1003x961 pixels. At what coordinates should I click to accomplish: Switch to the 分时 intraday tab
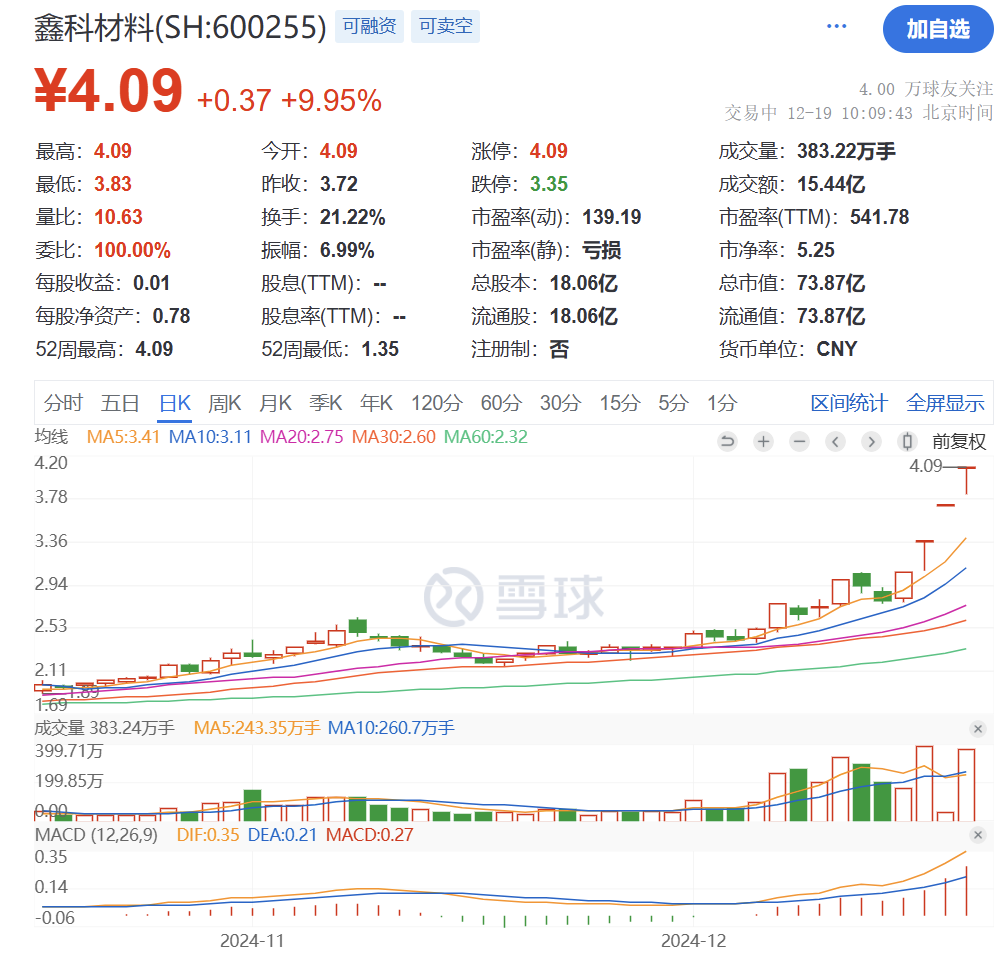62,402
